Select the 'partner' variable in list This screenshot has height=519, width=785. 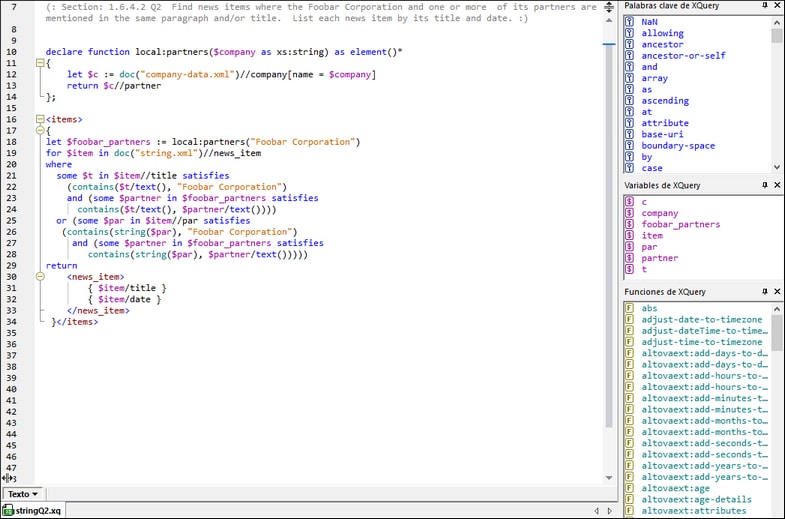(x=659, y=258)
